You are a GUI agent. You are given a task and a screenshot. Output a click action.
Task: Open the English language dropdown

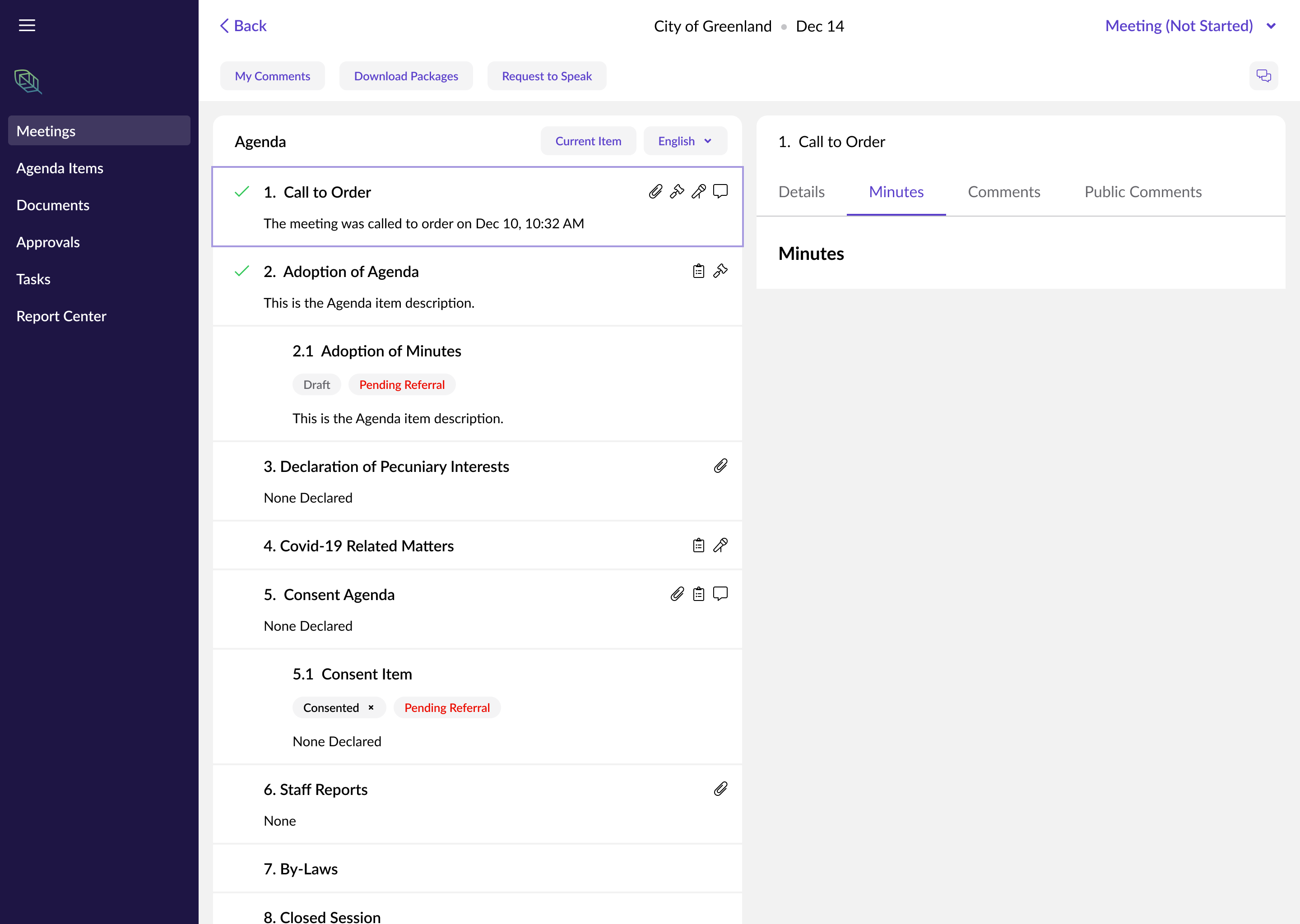pyautogui.click(x=685, y=141)
